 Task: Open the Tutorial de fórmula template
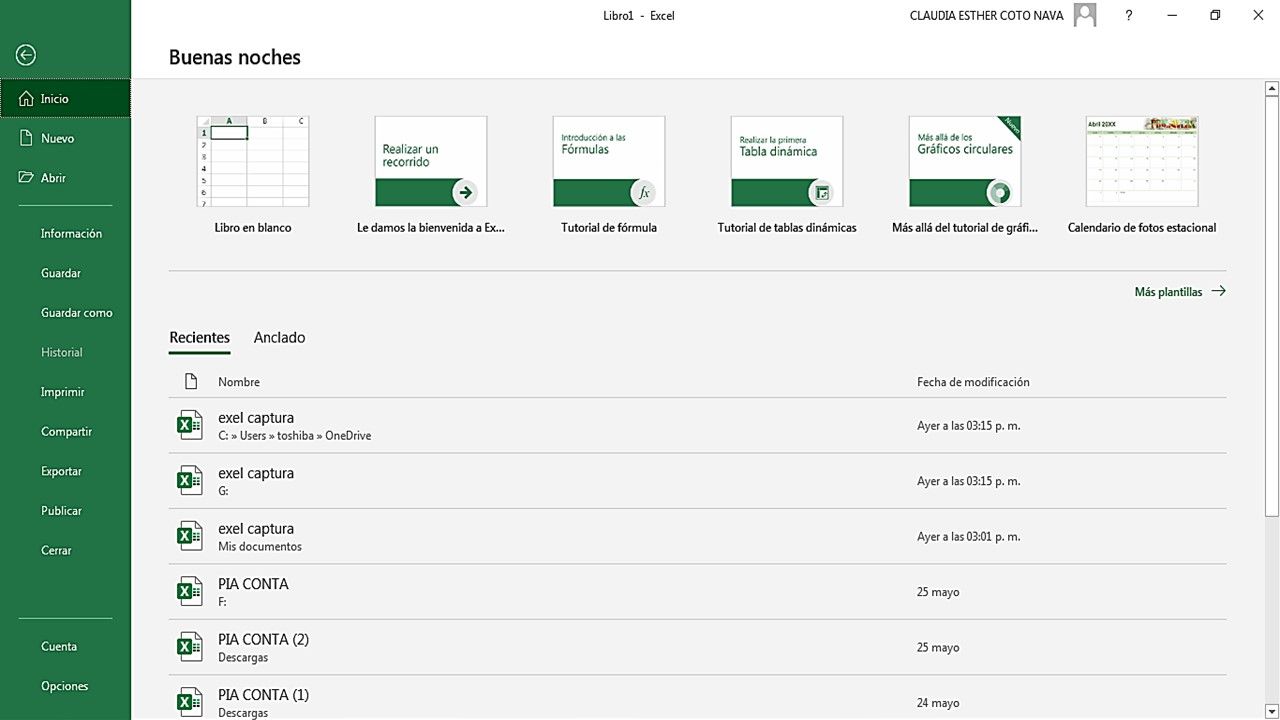click(x=608, y=162)
